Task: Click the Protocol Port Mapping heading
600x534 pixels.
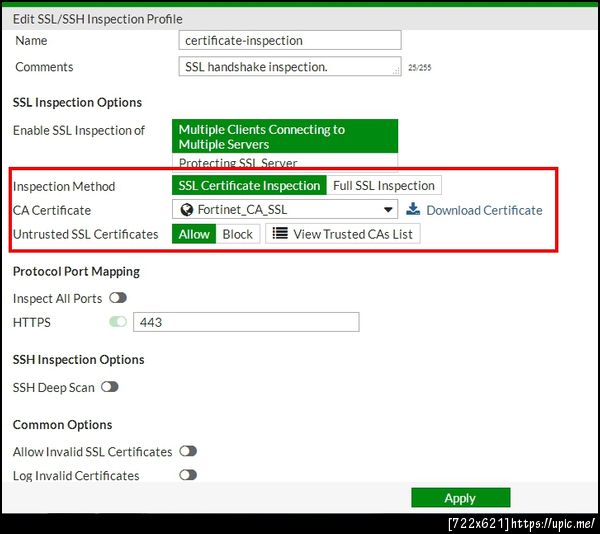Action: pyautogui.click(x=76, y=272)
